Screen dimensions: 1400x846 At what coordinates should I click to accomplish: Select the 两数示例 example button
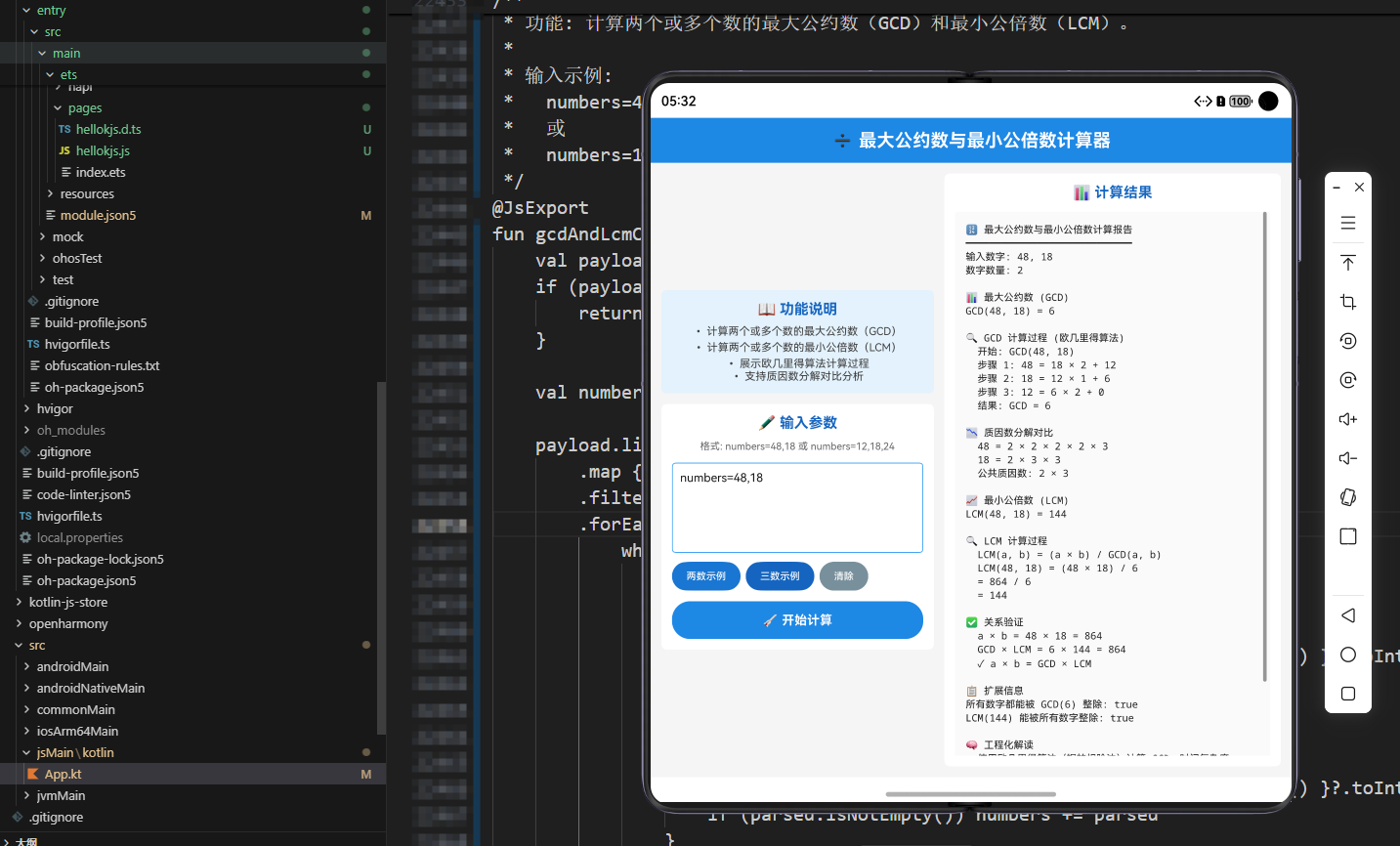pos(706,576)
